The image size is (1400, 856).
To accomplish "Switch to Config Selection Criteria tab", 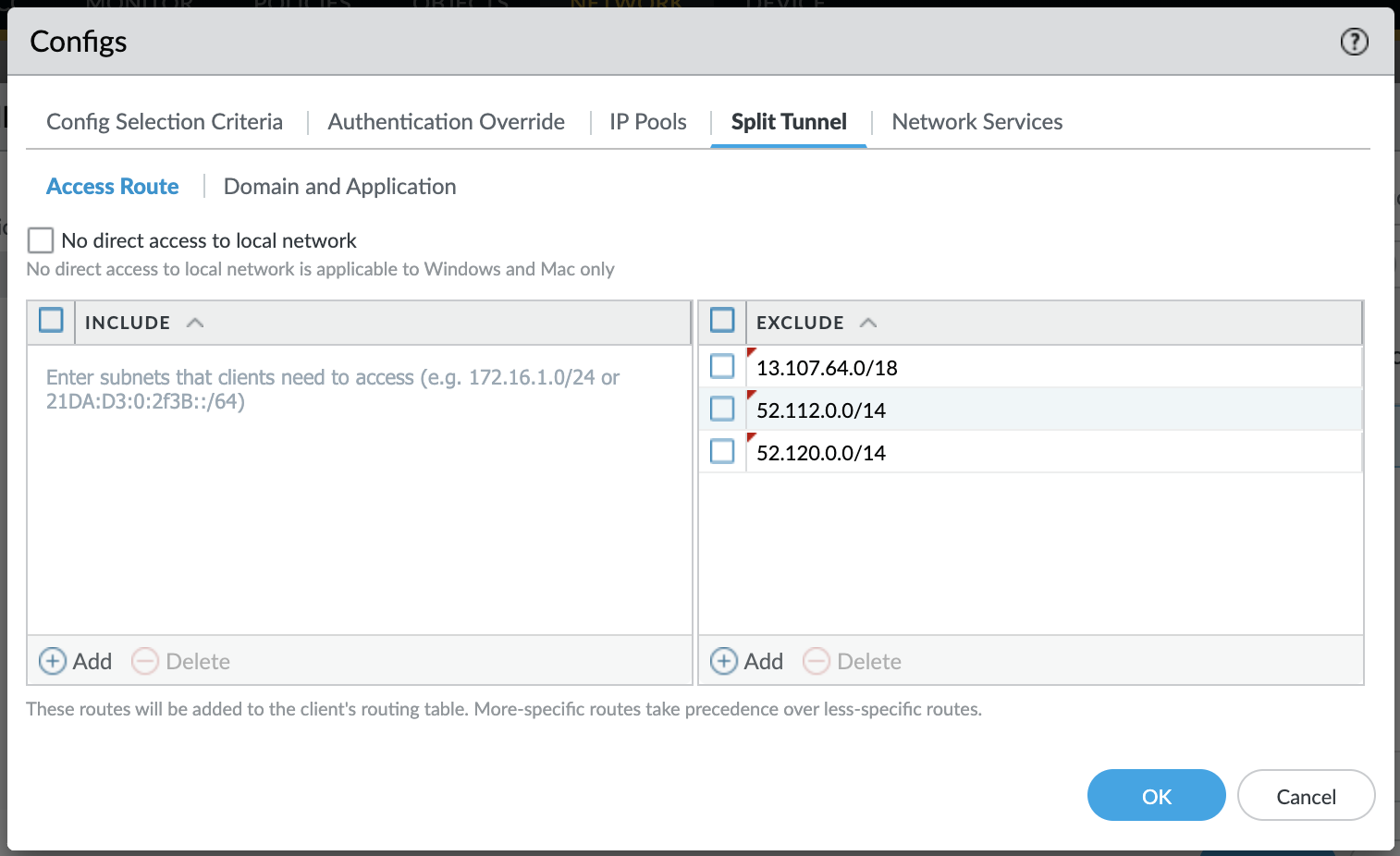I will point(165,122).
